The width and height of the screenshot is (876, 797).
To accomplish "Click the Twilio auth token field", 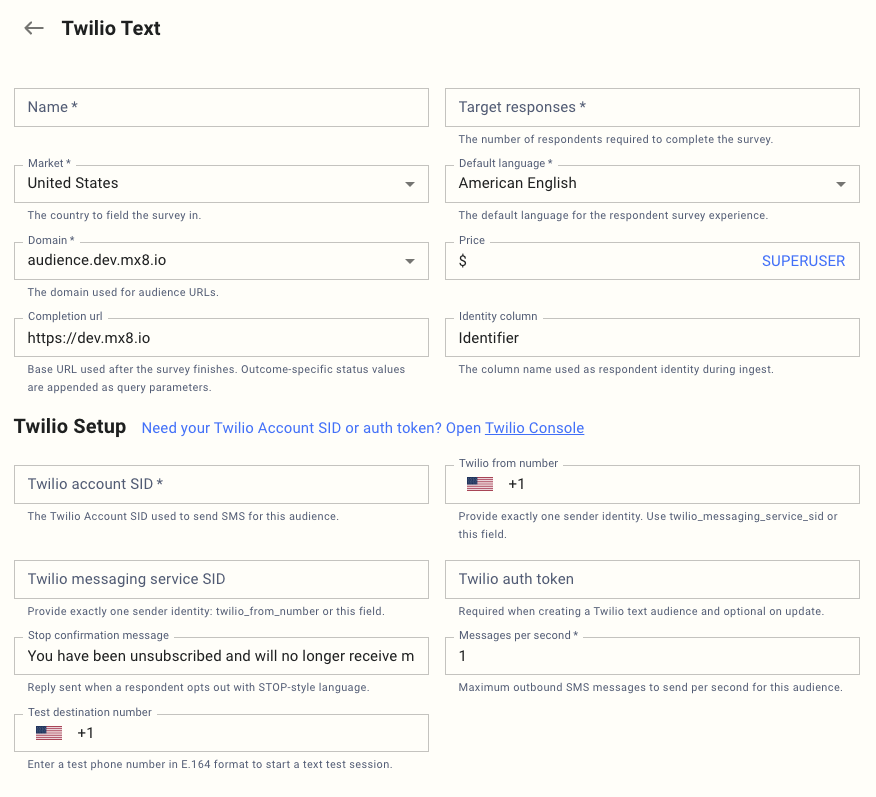I will coord(652,579).
